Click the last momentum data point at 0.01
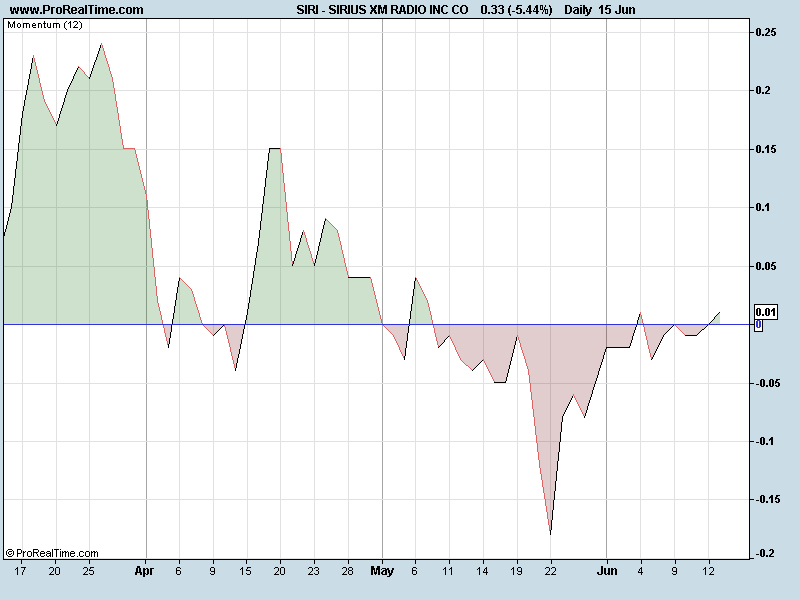Screen dimensions: 800x600 click(x=719, y=312)
